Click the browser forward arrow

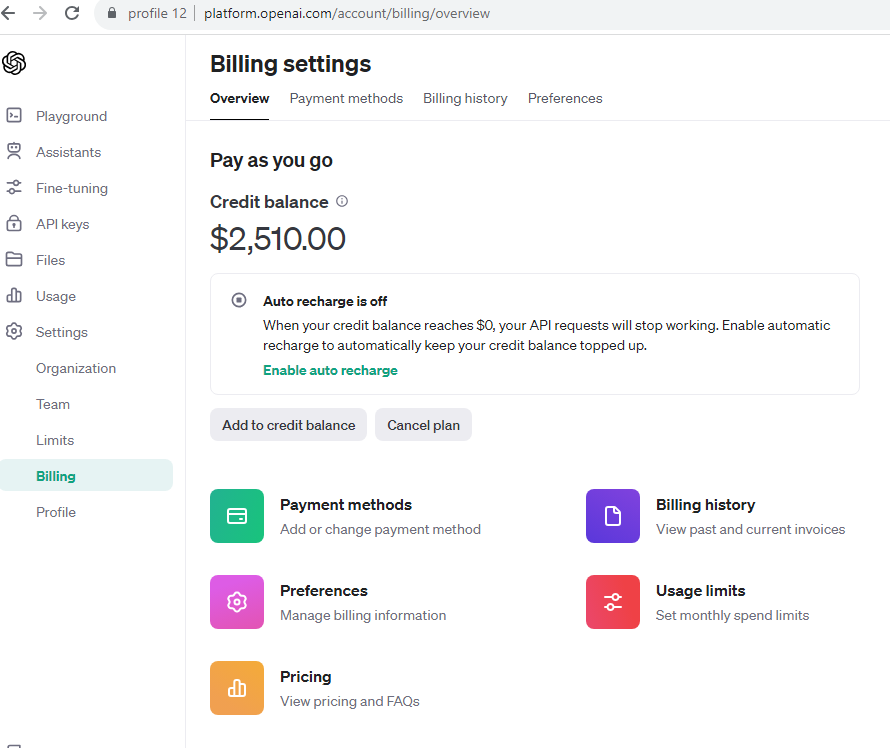click(40, 13)
